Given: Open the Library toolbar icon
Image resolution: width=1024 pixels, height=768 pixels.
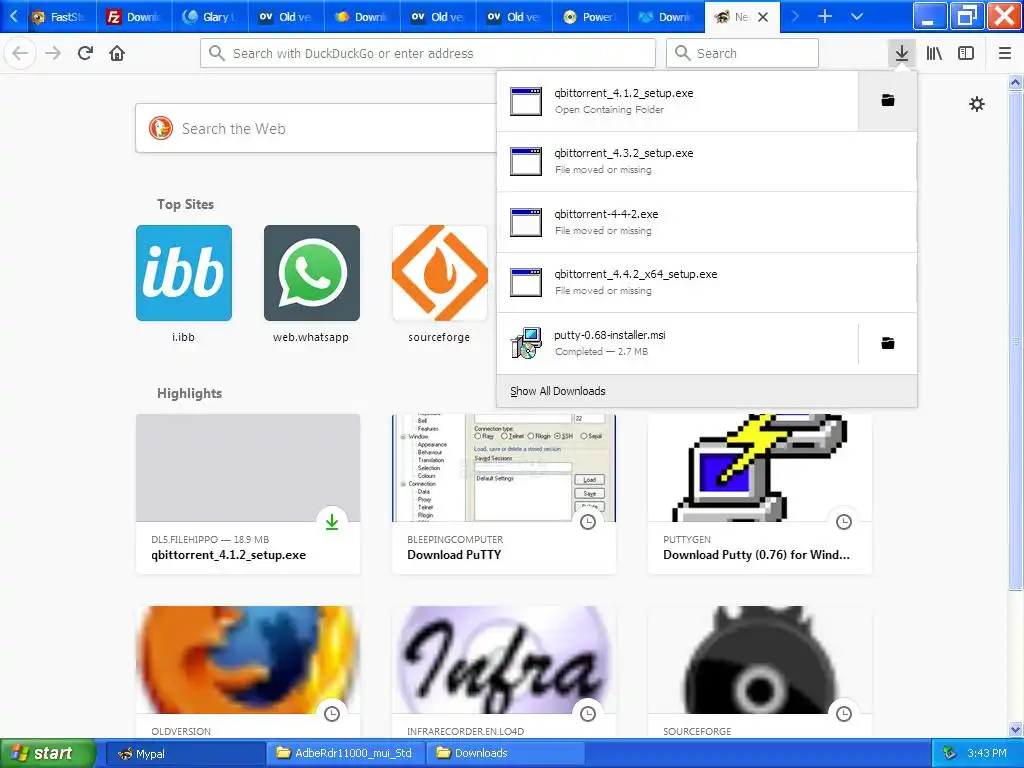Looking at the screenshot, I should point(934,53).
